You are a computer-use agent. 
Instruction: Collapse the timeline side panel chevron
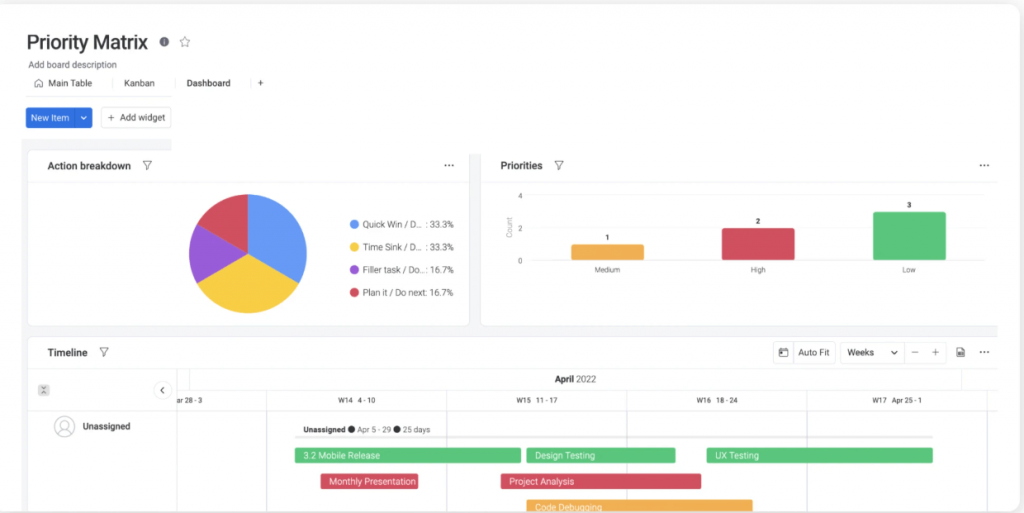coord(163,390)
